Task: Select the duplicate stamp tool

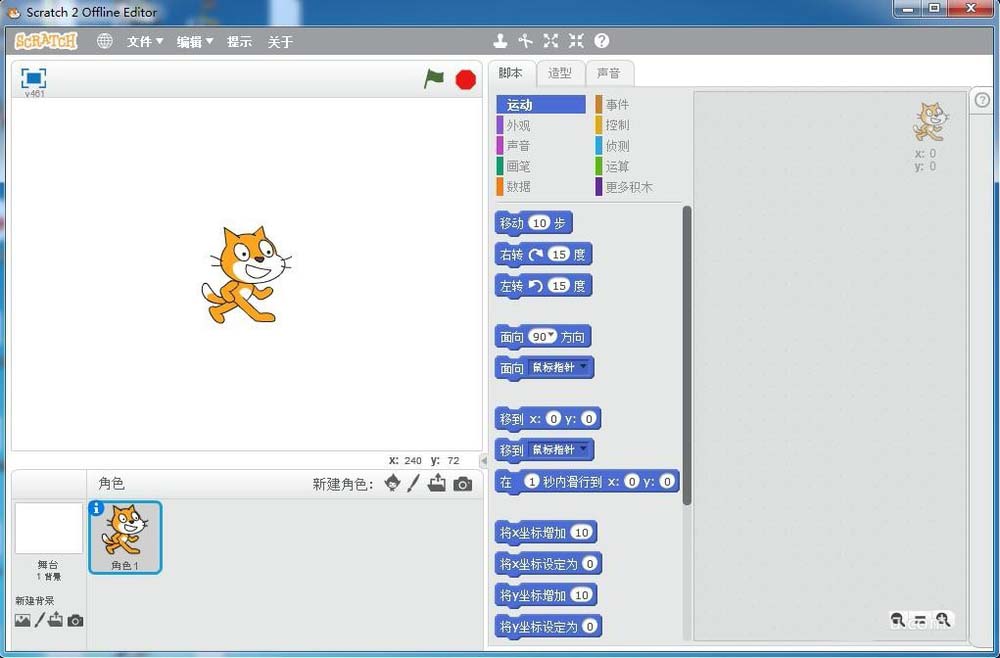Action: [500, 41]
